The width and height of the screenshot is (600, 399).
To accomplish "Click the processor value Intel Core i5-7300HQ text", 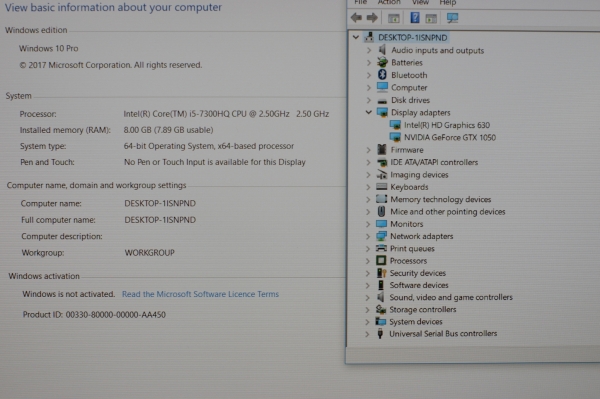I will (x=226, y=114).
